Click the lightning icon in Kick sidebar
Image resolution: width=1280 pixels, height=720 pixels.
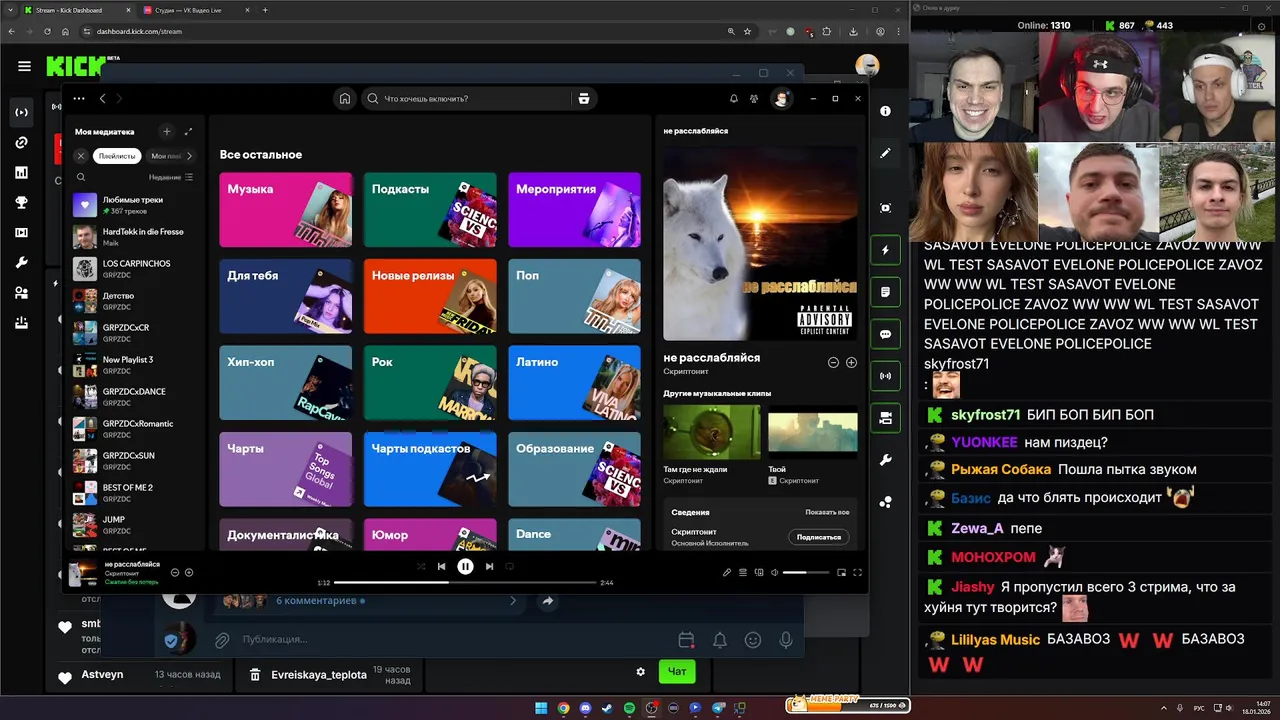[x=885, y=250]
